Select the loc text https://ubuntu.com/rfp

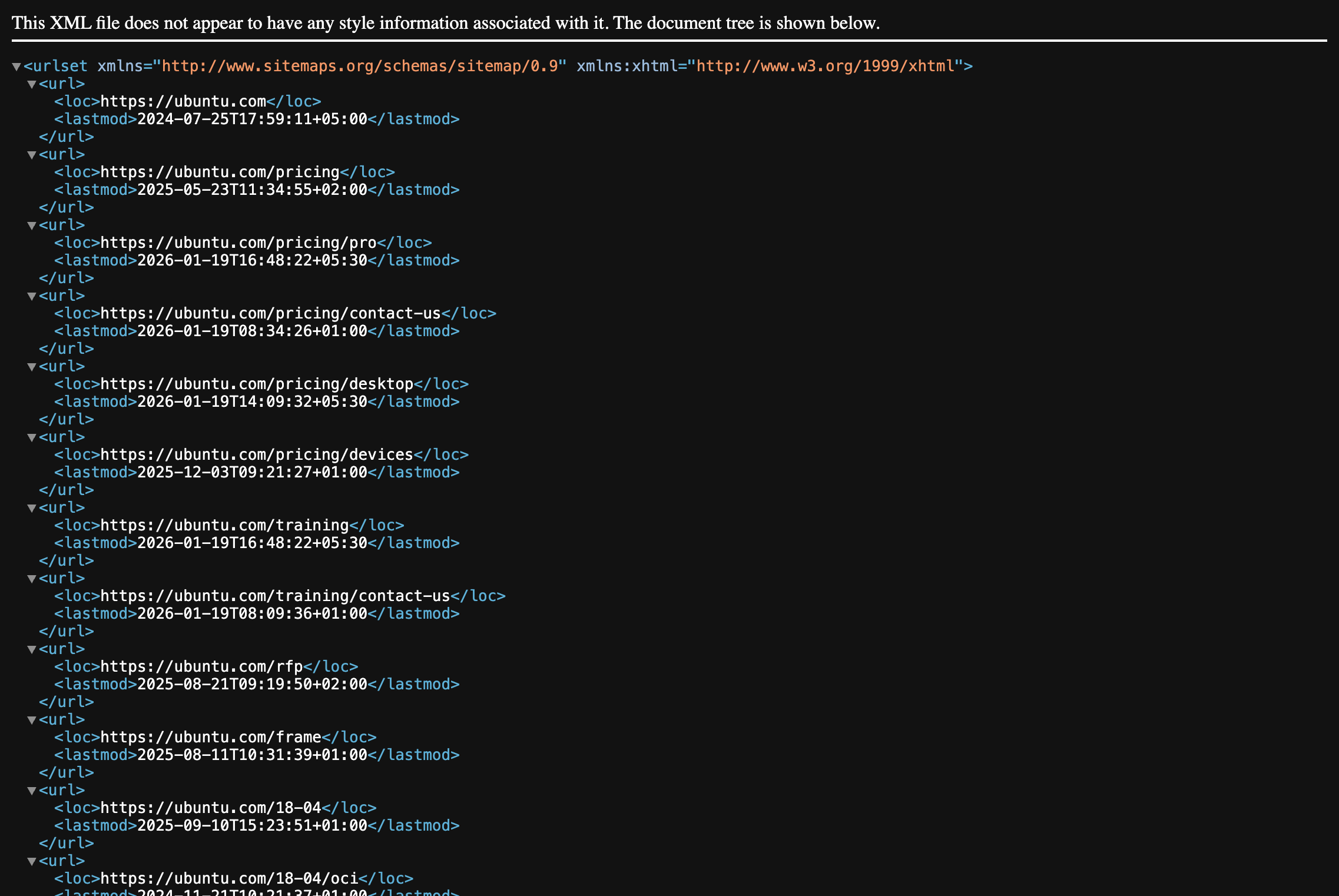(203, 666)
